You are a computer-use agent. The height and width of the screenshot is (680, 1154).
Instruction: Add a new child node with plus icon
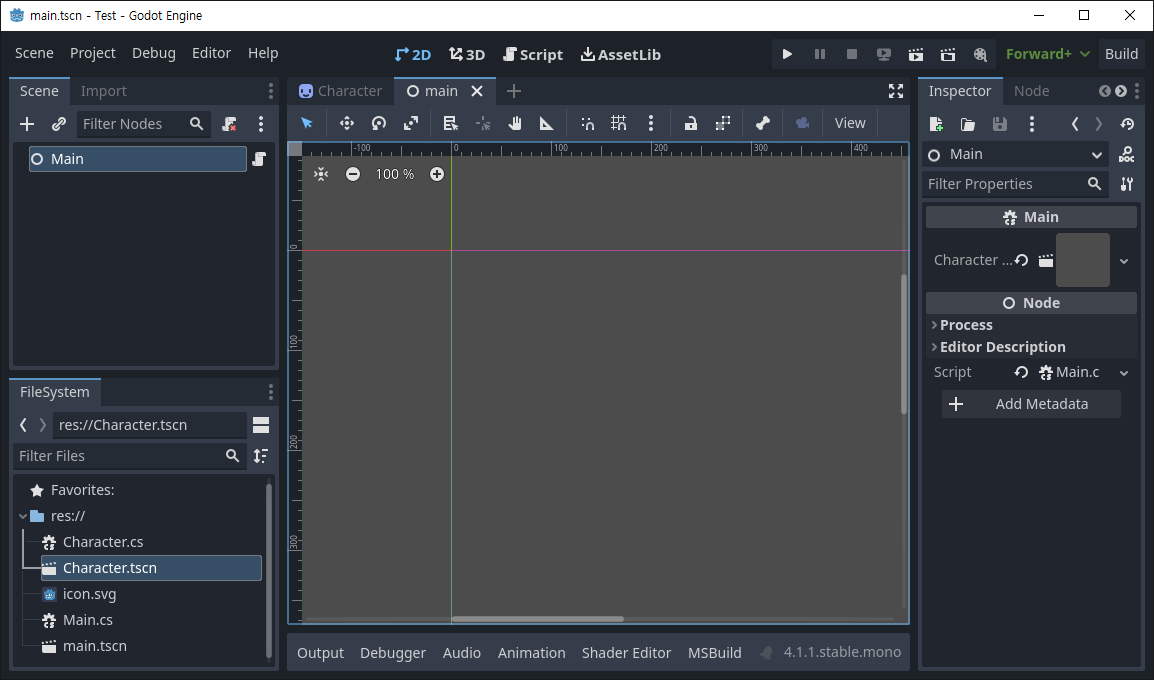(26, 124)
